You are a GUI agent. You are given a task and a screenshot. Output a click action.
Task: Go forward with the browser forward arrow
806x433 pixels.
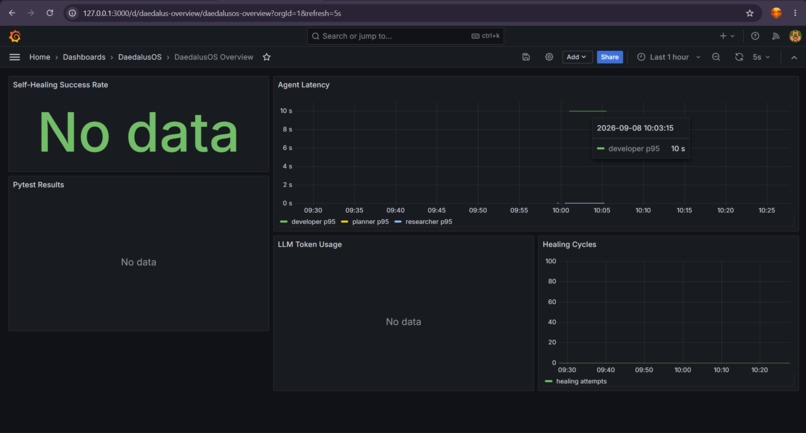[31, 13]
